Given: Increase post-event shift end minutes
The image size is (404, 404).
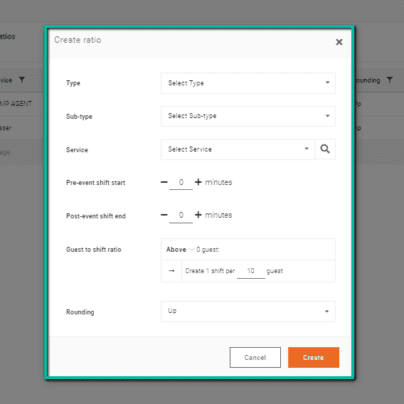Looking at the screenshot, I should click(x=198, y=215).
